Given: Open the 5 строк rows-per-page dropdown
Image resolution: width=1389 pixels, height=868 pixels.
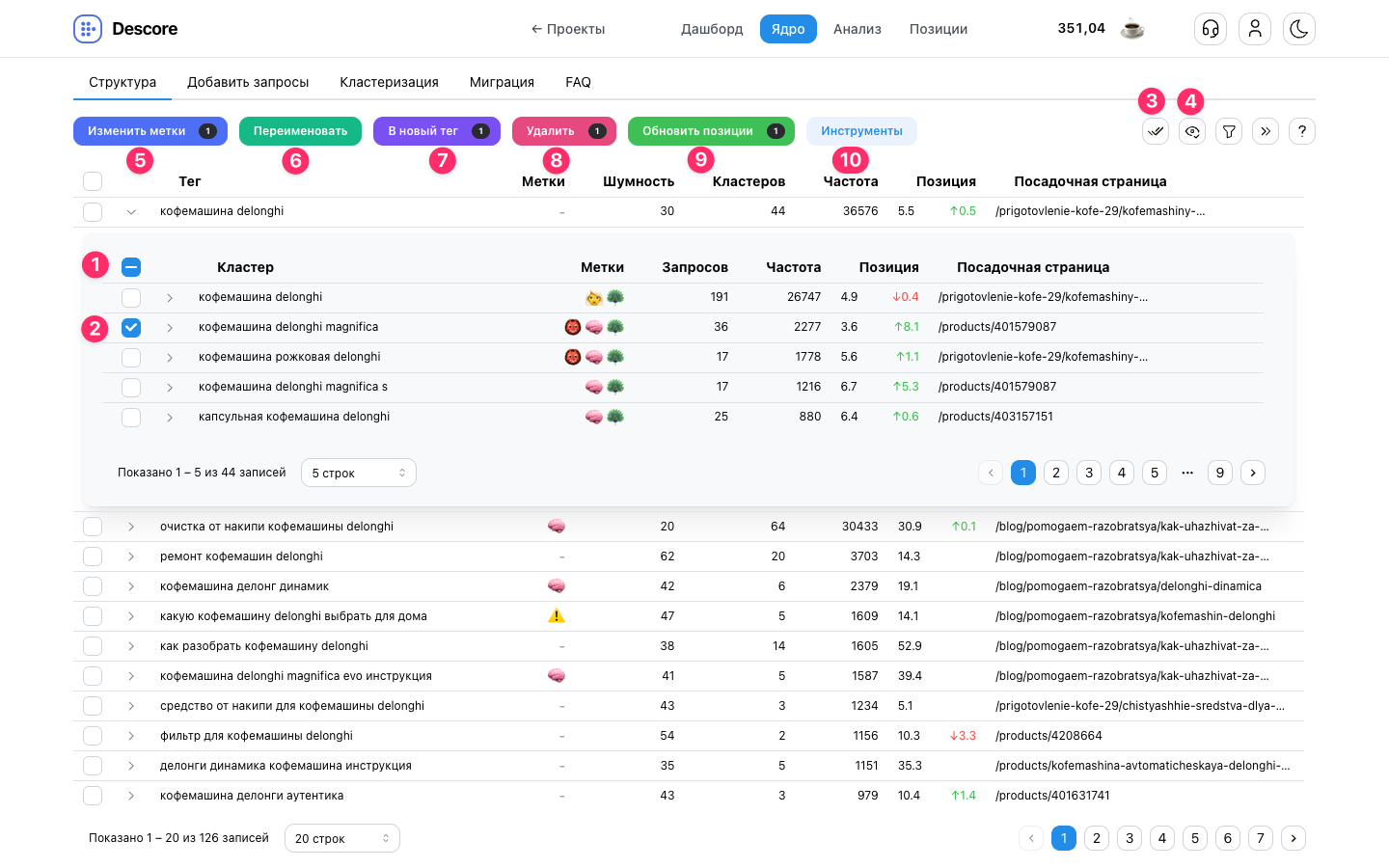Looking at the screenshot, I should click(359, 473).
